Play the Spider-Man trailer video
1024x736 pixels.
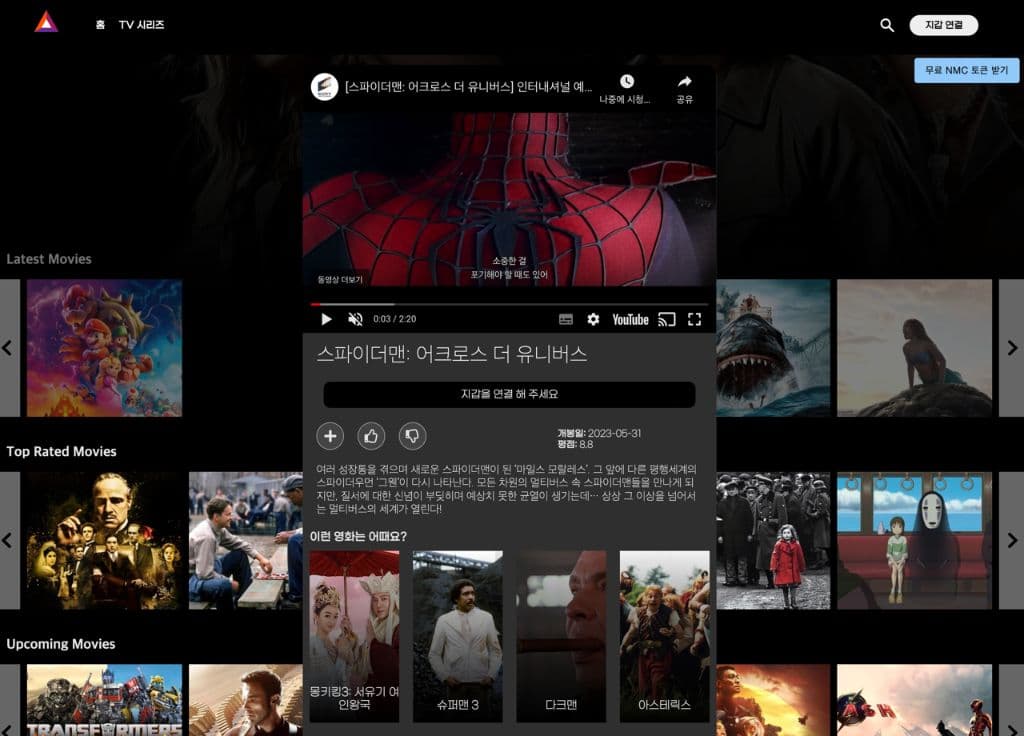coord(327,319)
